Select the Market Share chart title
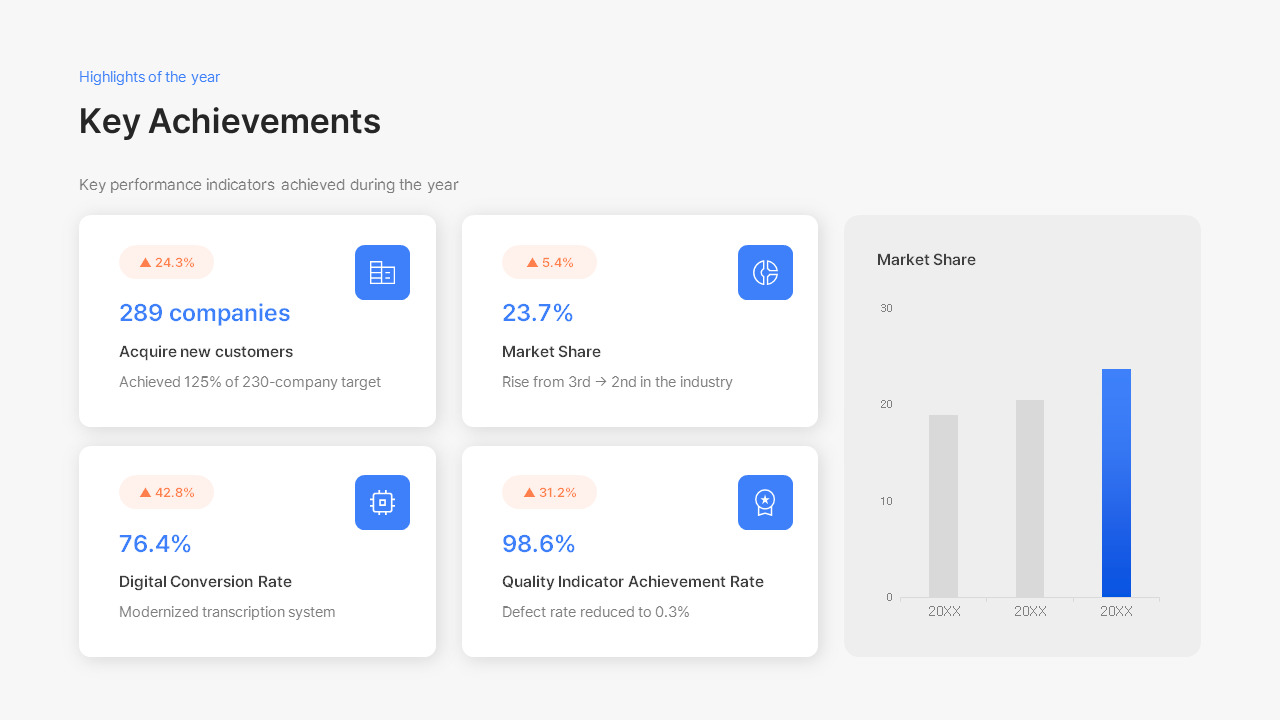The height and width of the screenshot is (720, 1280). (926, 259)
